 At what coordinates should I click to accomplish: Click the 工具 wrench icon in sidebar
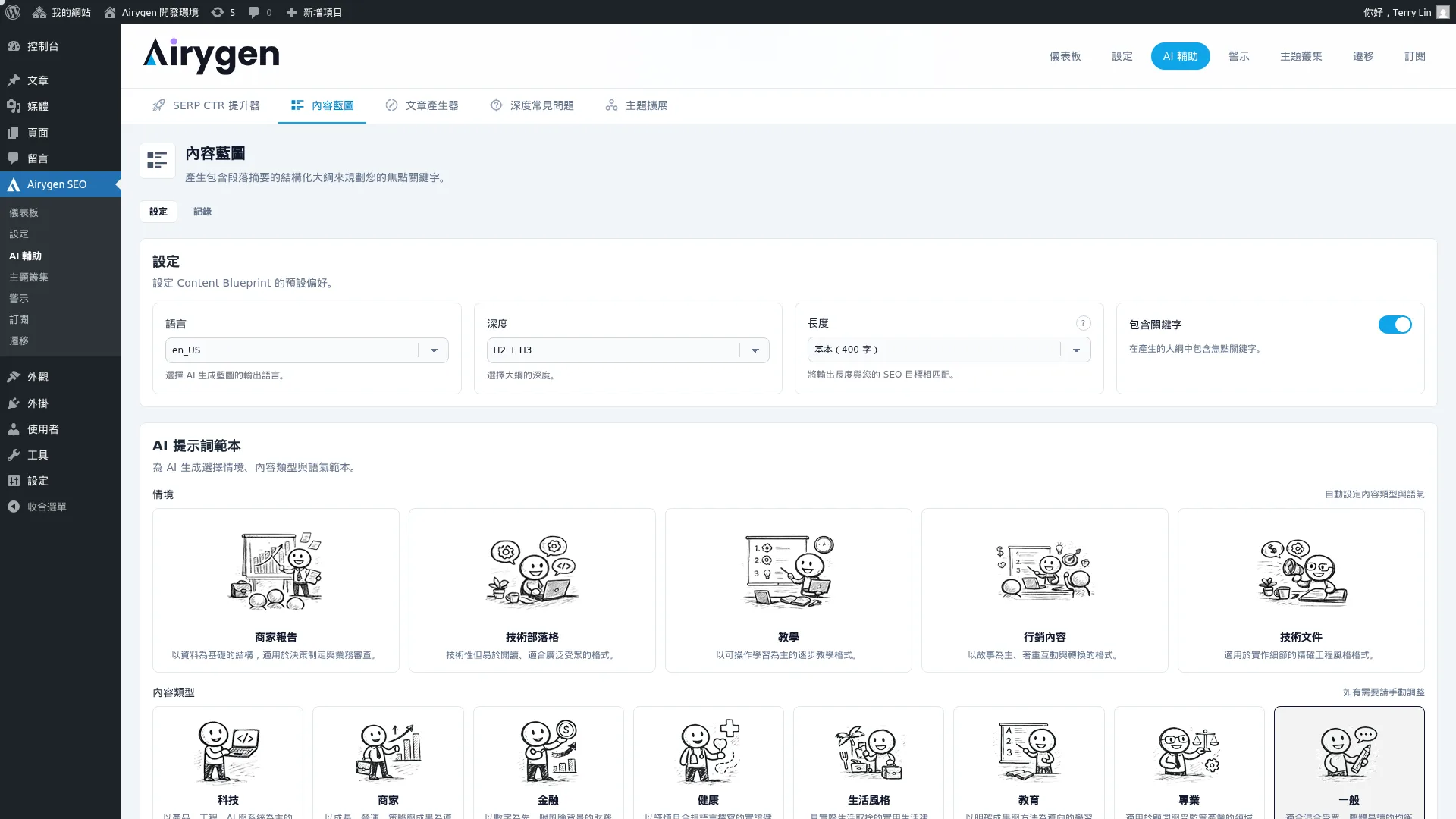(14, 455)
